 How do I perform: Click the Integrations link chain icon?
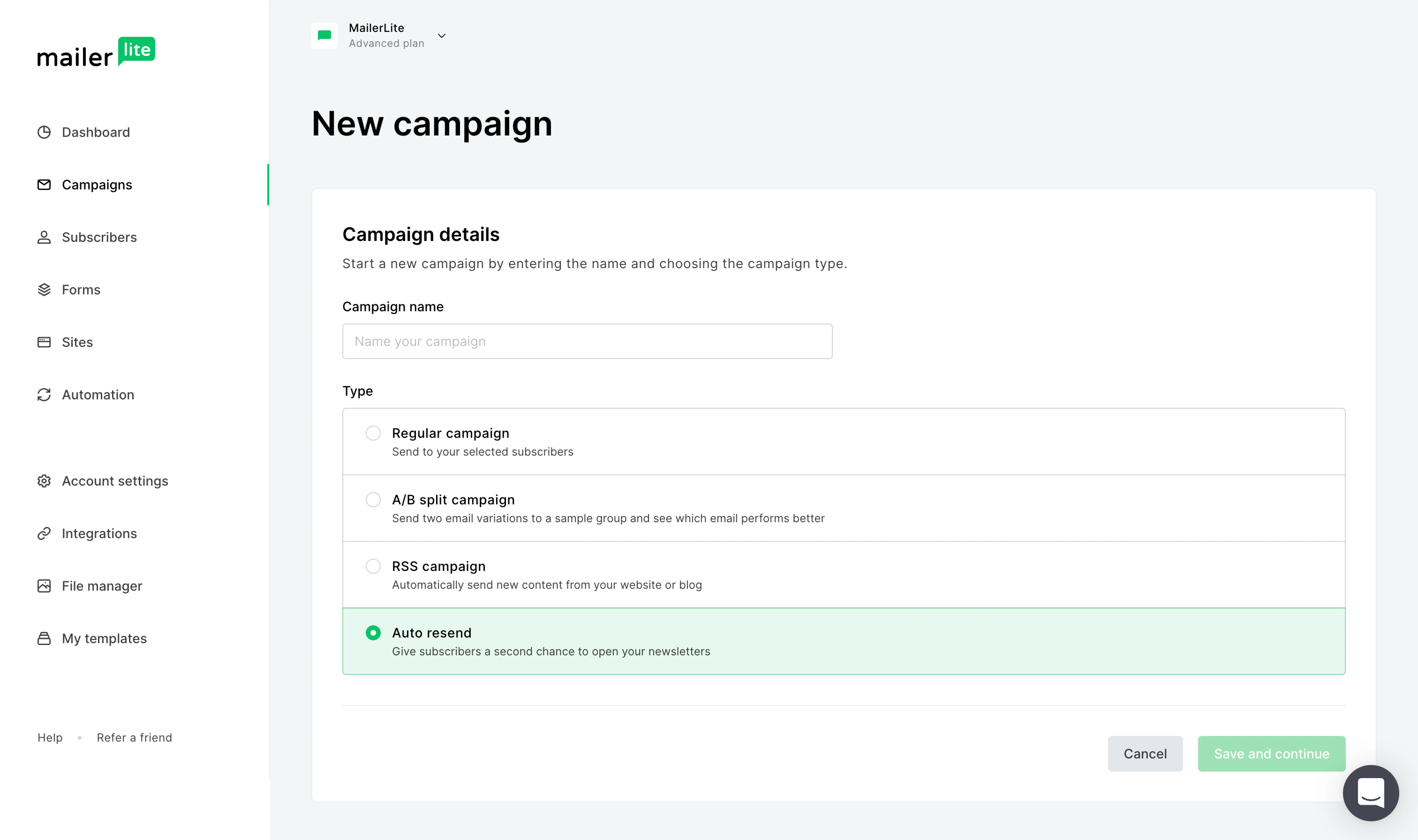point(44,533)
